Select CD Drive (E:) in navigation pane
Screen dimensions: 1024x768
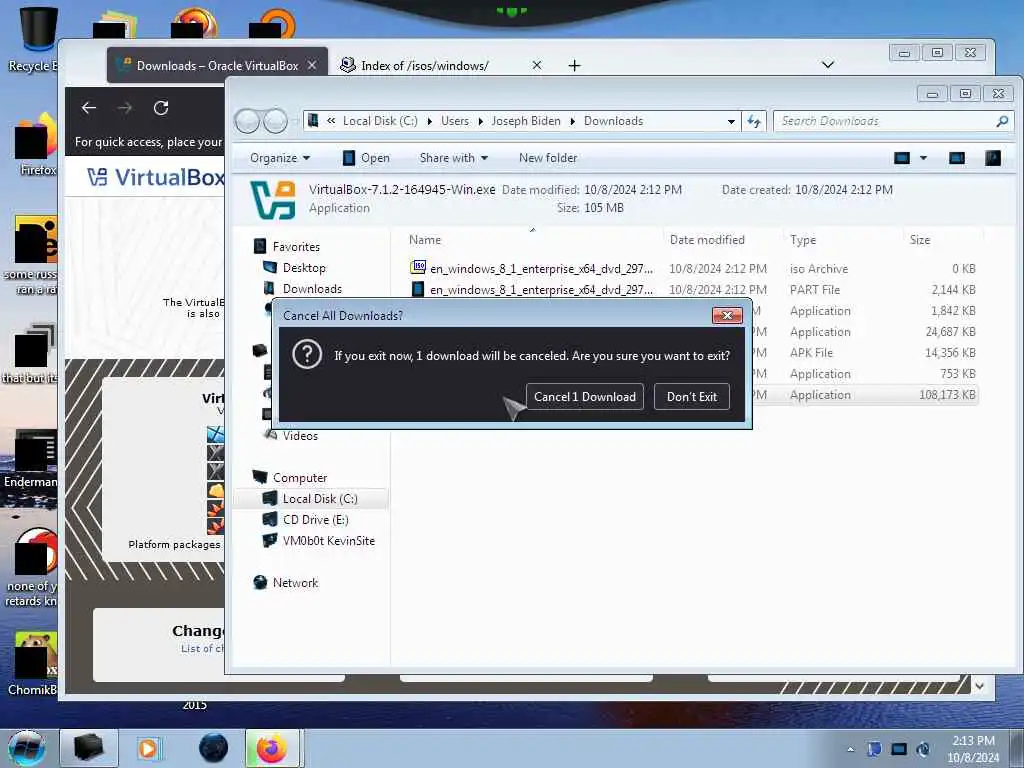pos(315,519)
